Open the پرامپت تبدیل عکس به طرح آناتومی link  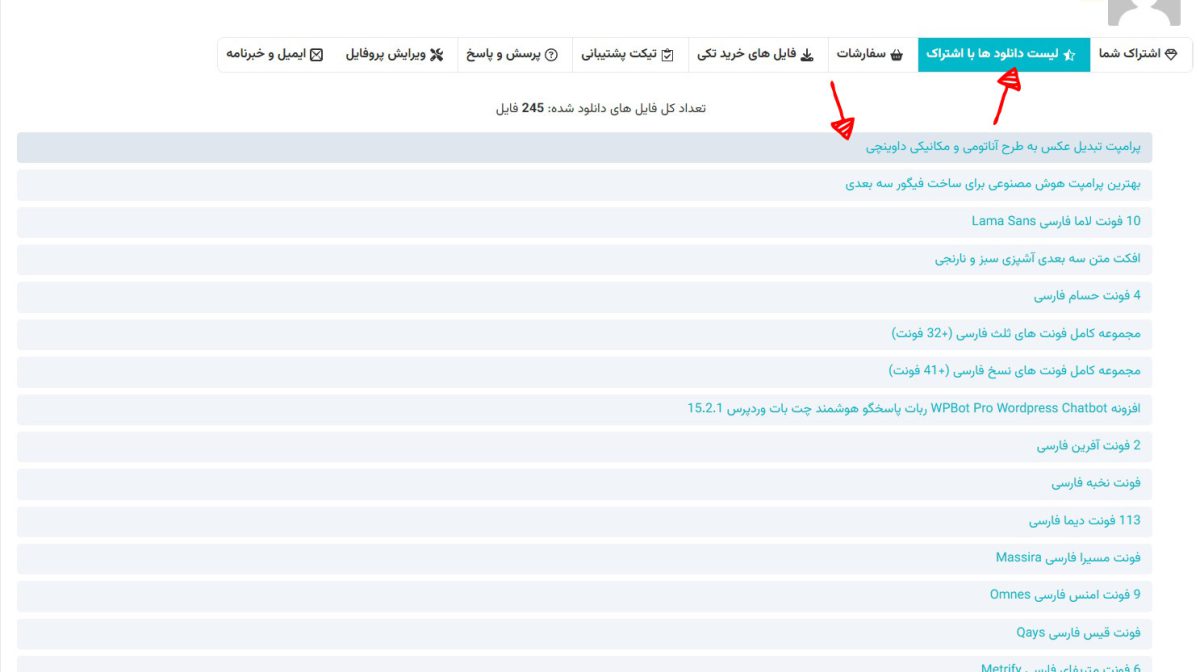[x=1002, y=147]
